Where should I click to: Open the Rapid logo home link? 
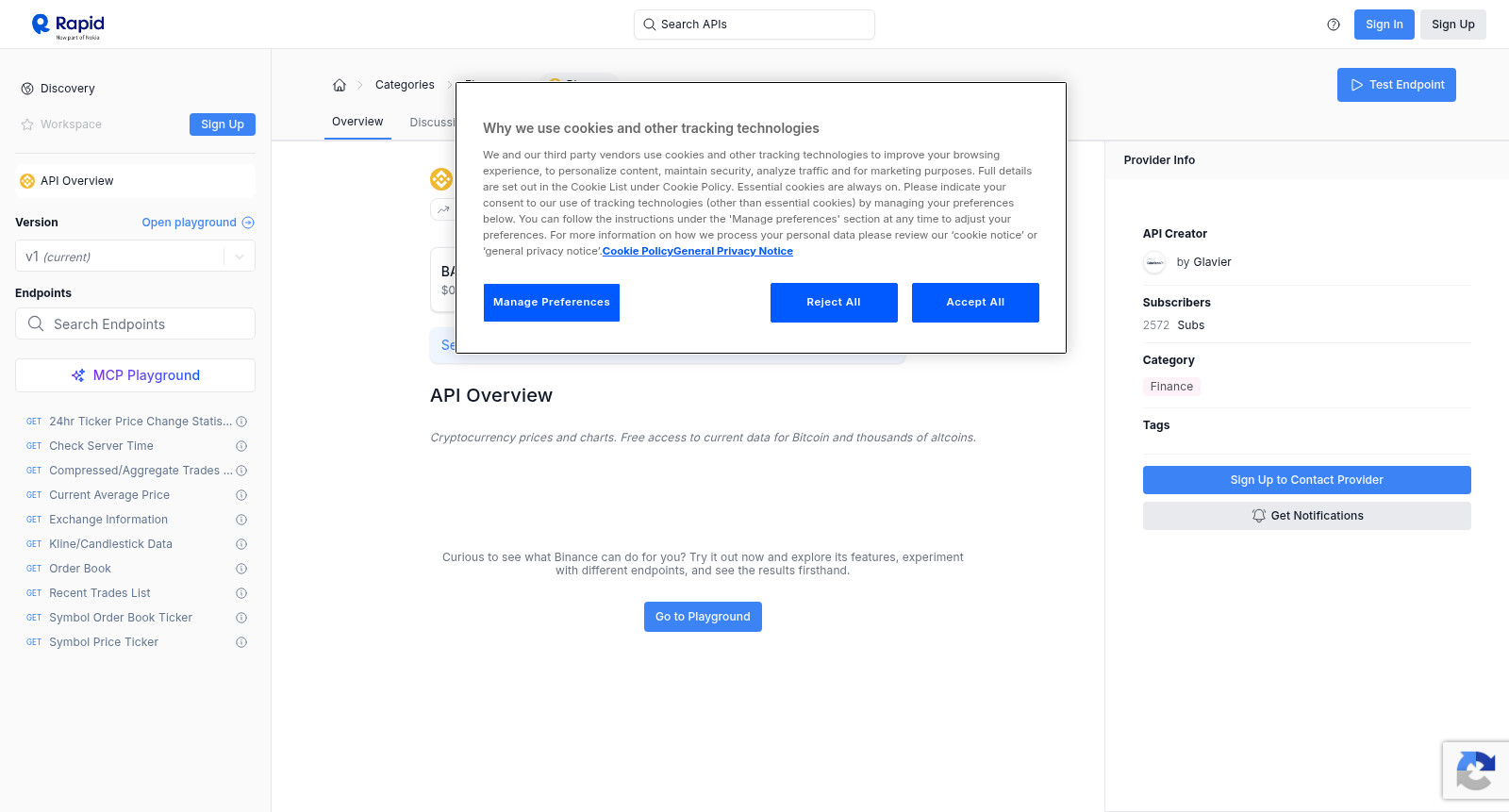click(68, 25)
